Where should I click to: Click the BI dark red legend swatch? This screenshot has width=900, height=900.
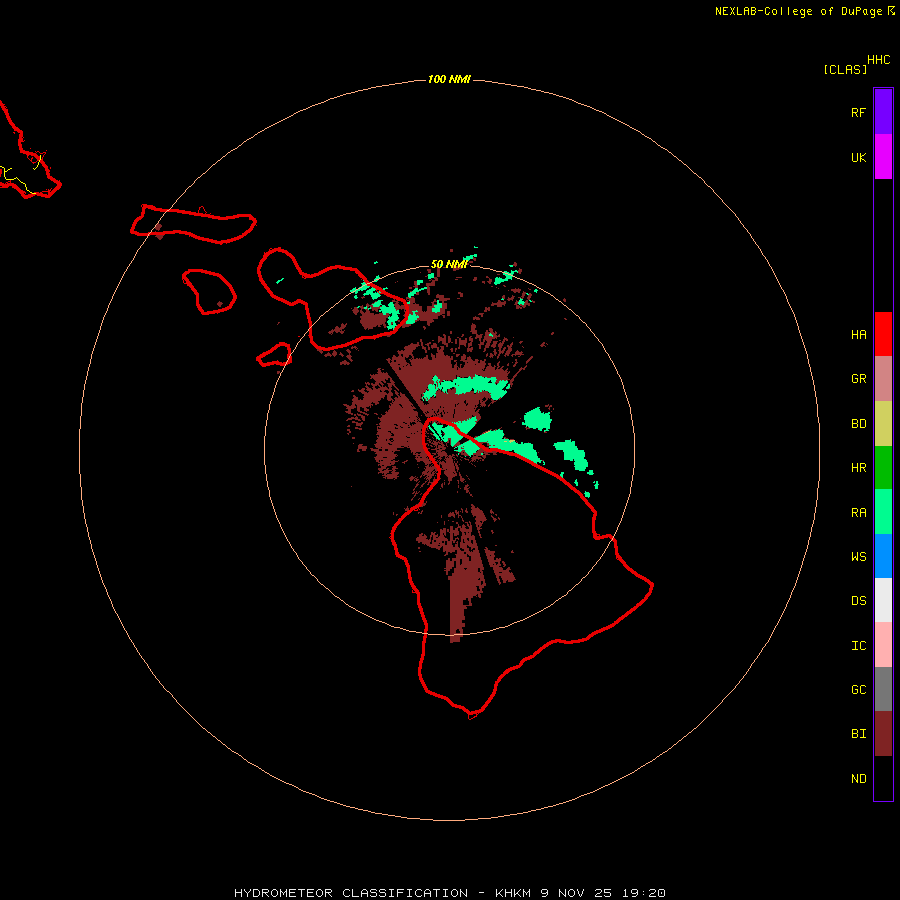point(883,734)
